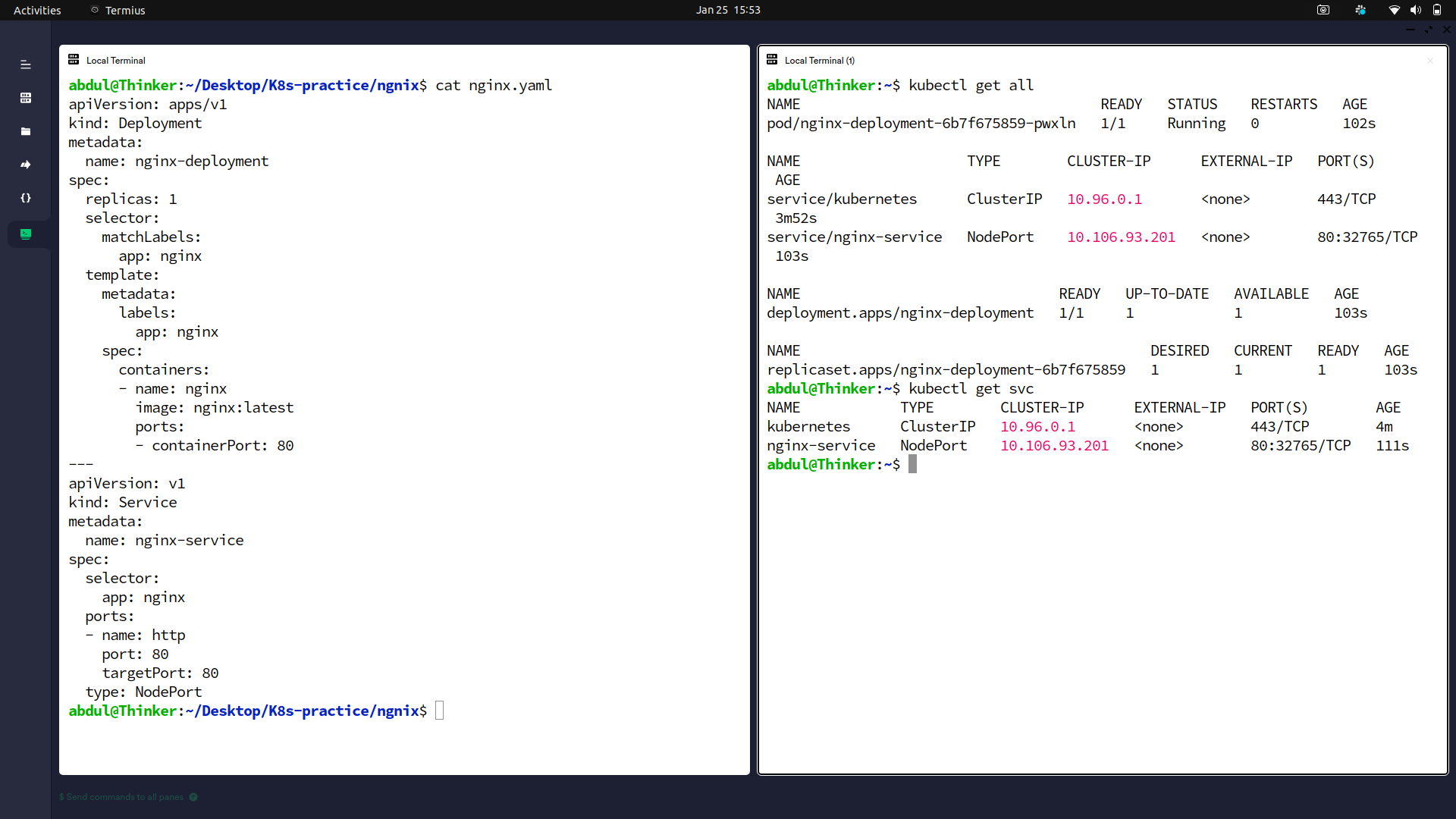Click the Local Terminal (1) tab label
Image resolution: width=1456 pixels, height=819 pixels.
coord(818,60)
